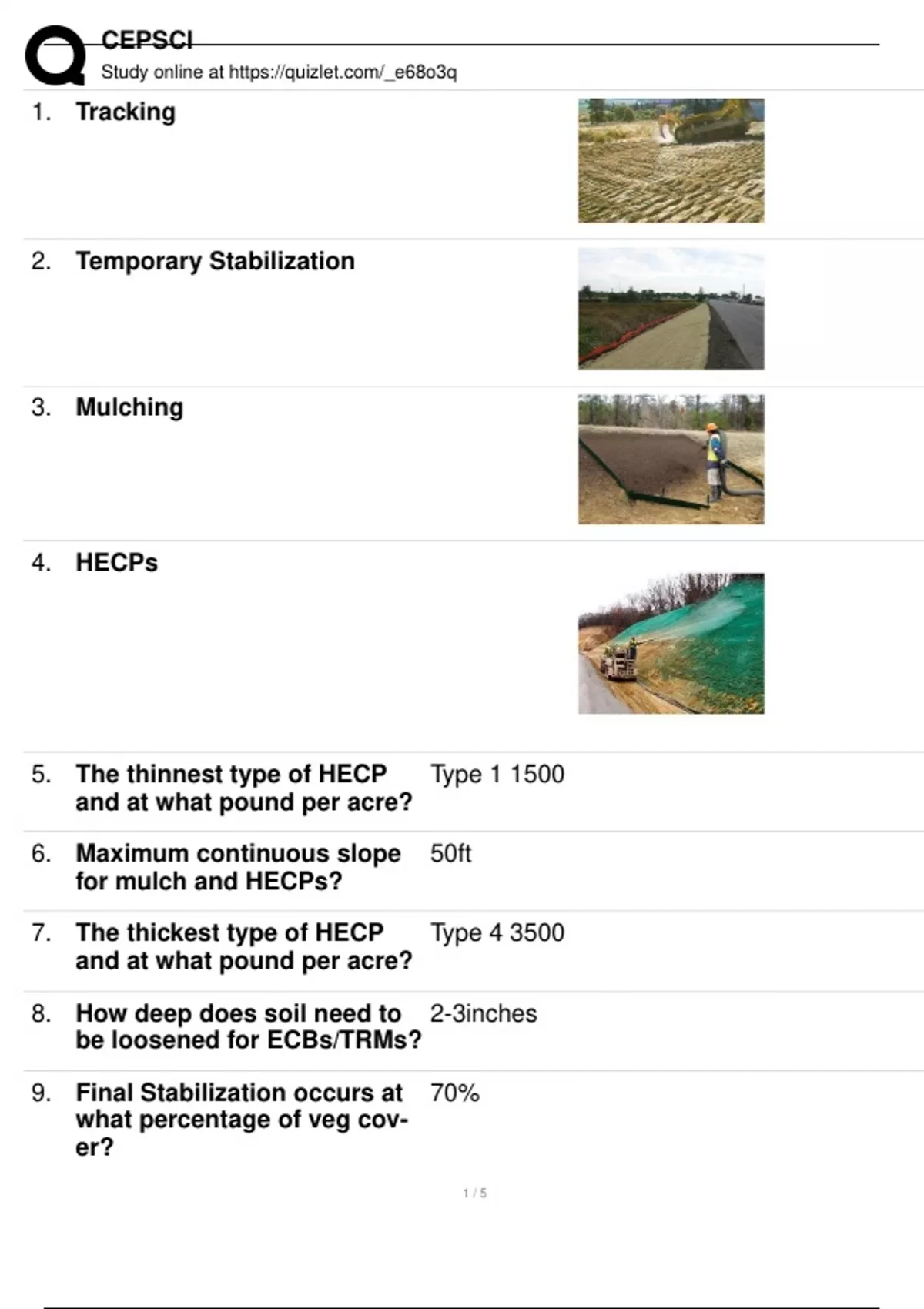Click the Quizlet Q logo icon
Image resolution: width=924 pixels, height=1309 pixels.
coord(55,55)
